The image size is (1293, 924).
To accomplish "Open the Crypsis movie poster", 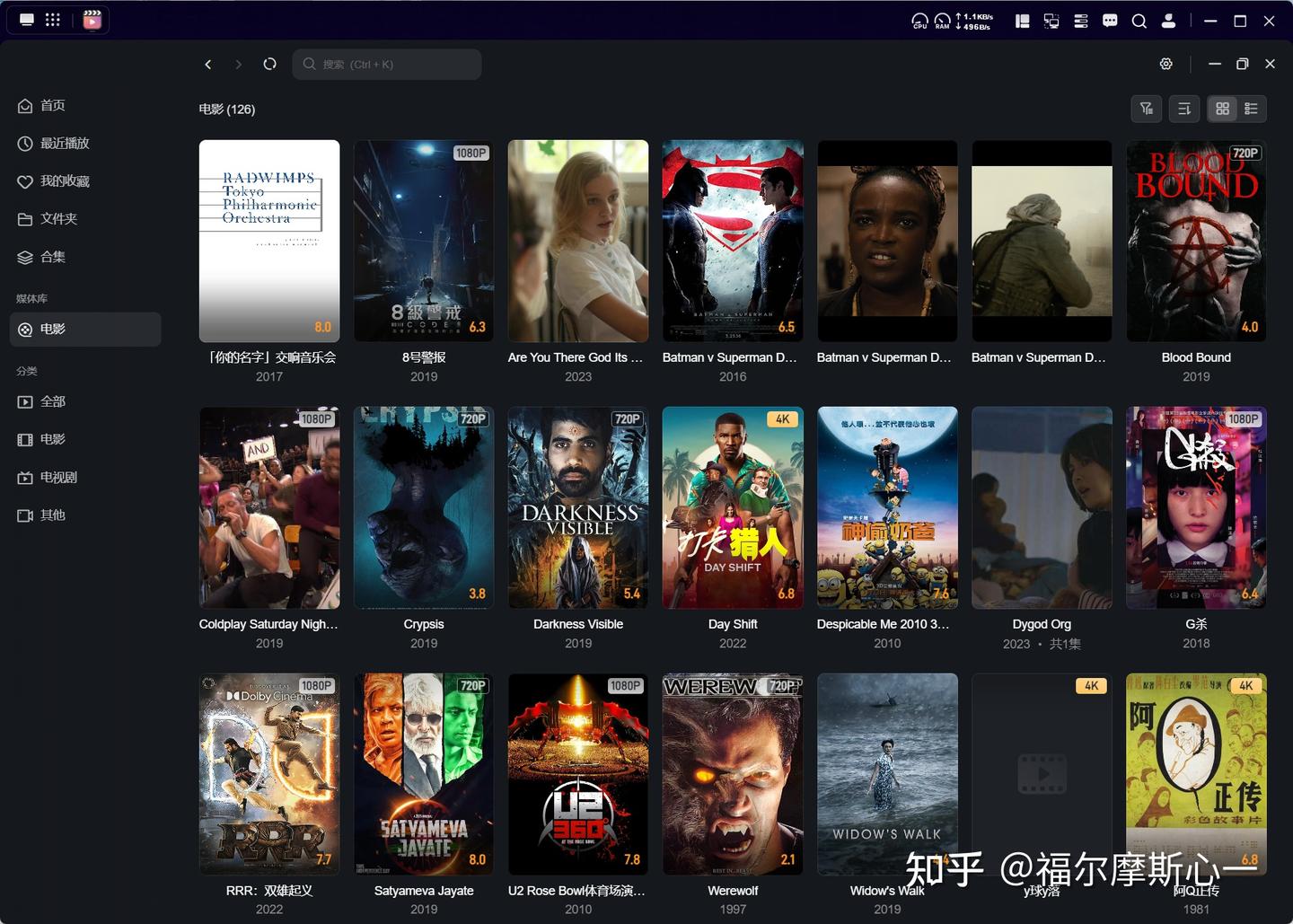I will (x=424, y=507).
